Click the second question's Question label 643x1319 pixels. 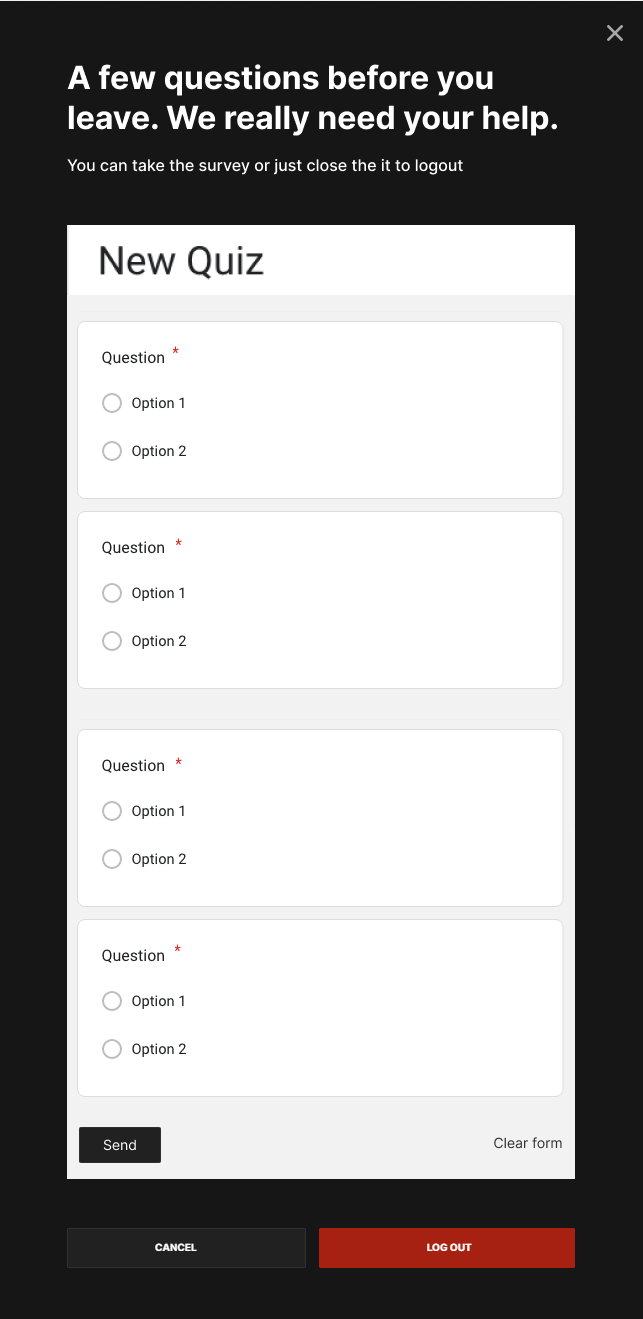click(x=133, y=547)
